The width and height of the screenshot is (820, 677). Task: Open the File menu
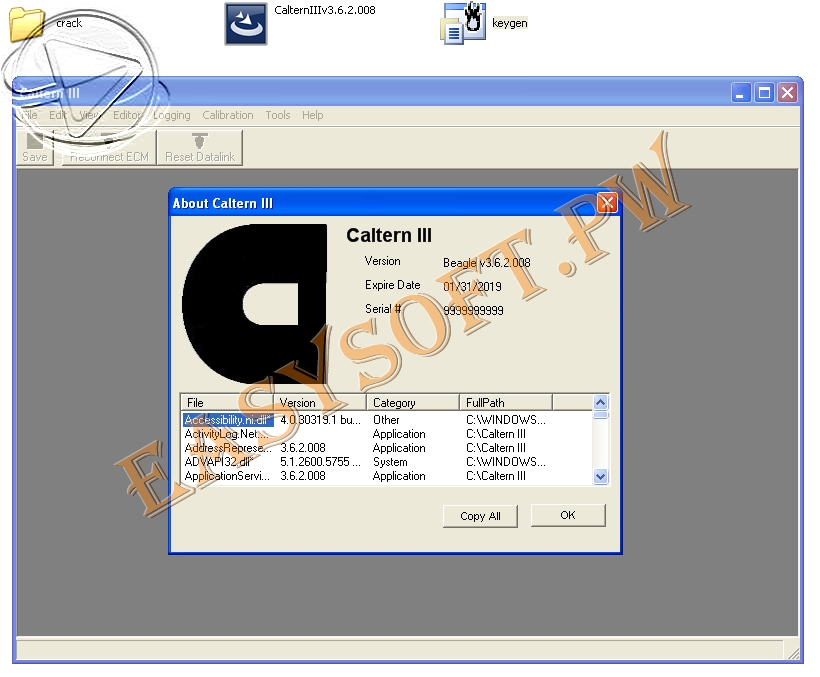[29, 115]
